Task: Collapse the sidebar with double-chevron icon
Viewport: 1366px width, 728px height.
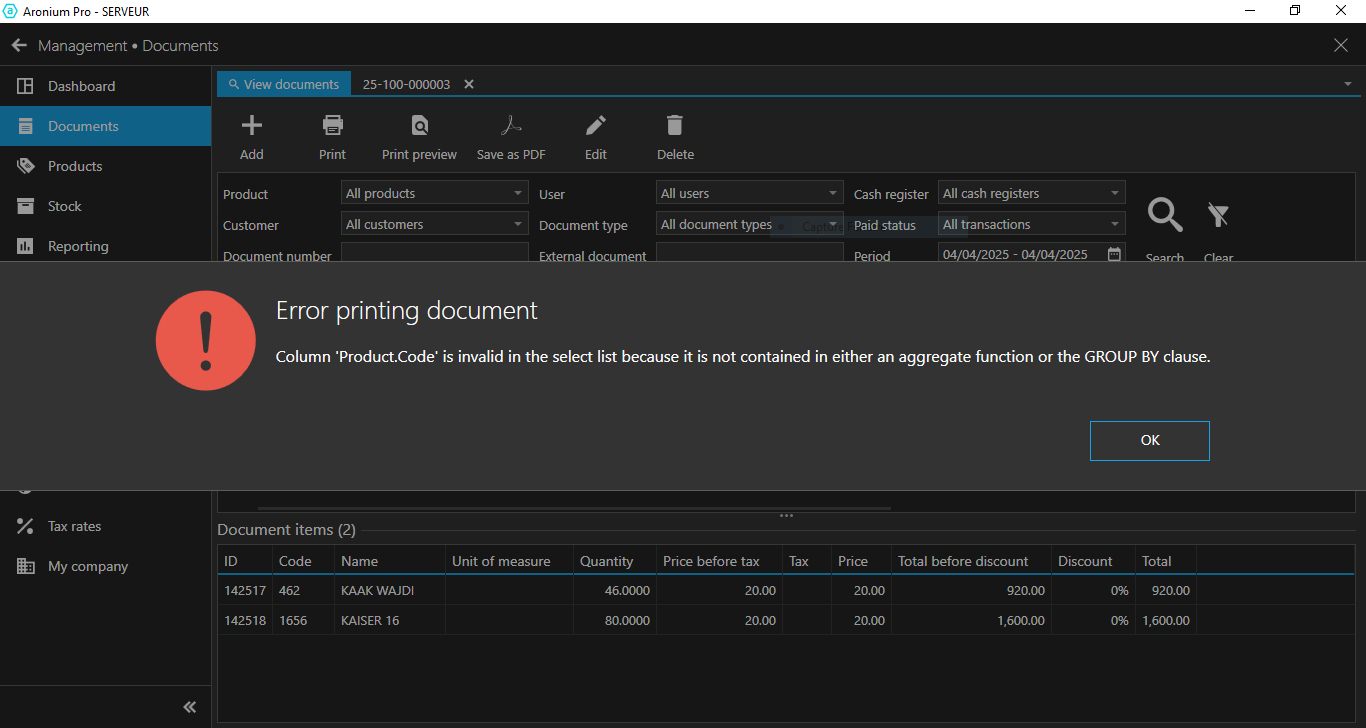Action: [x=190, y=707]
